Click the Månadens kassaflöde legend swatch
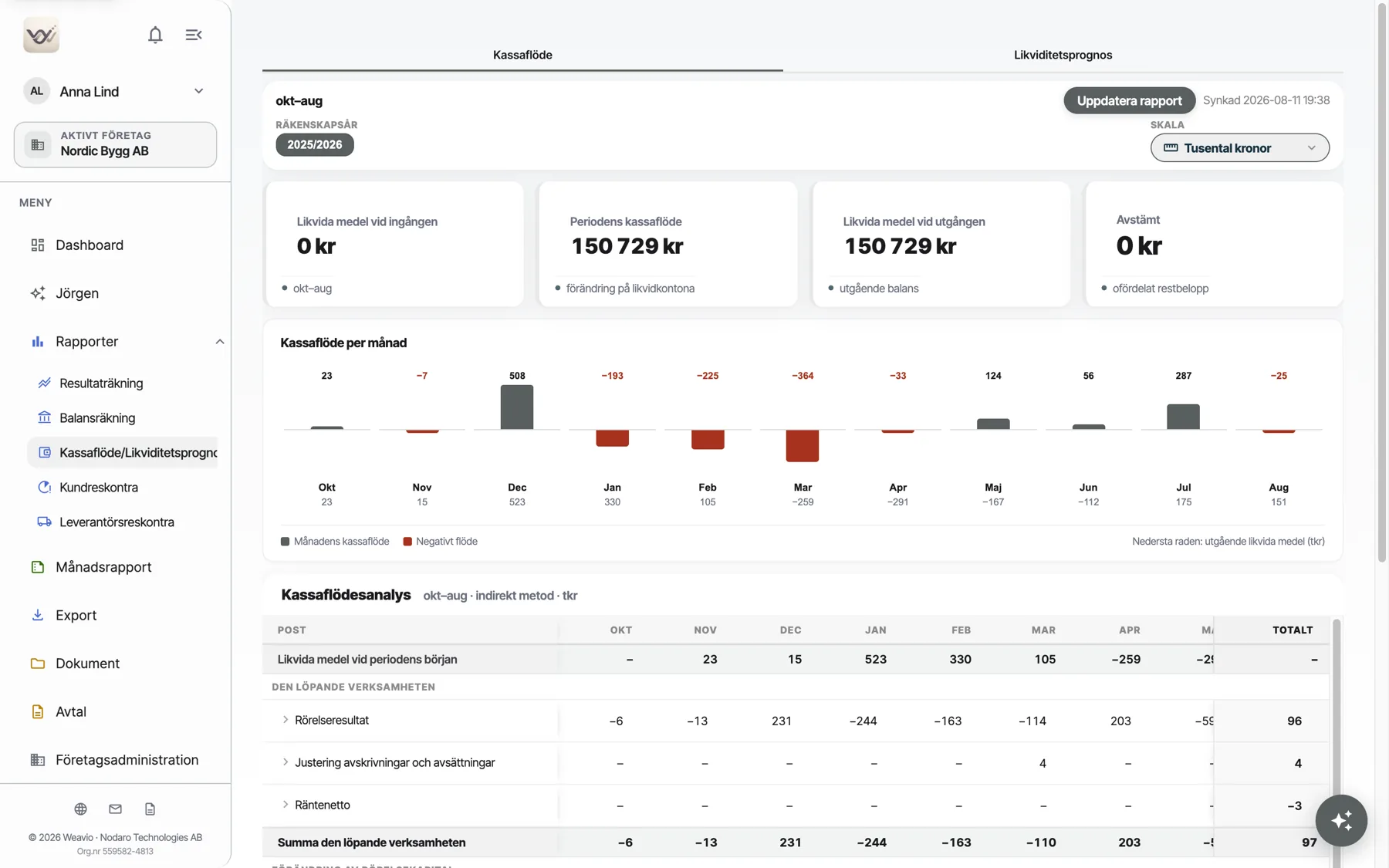The width and height of the screenshot is (1389, 868). pyautogui.click(x=285, y=542)
